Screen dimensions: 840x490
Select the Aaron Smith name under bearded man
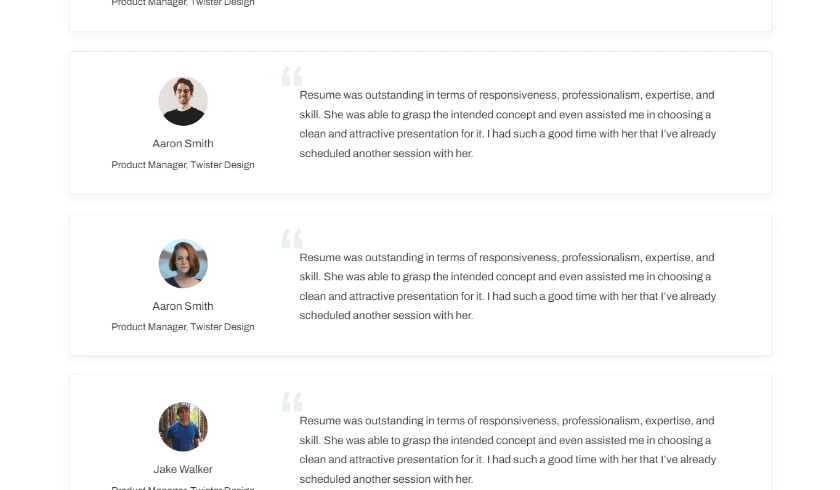183,144
